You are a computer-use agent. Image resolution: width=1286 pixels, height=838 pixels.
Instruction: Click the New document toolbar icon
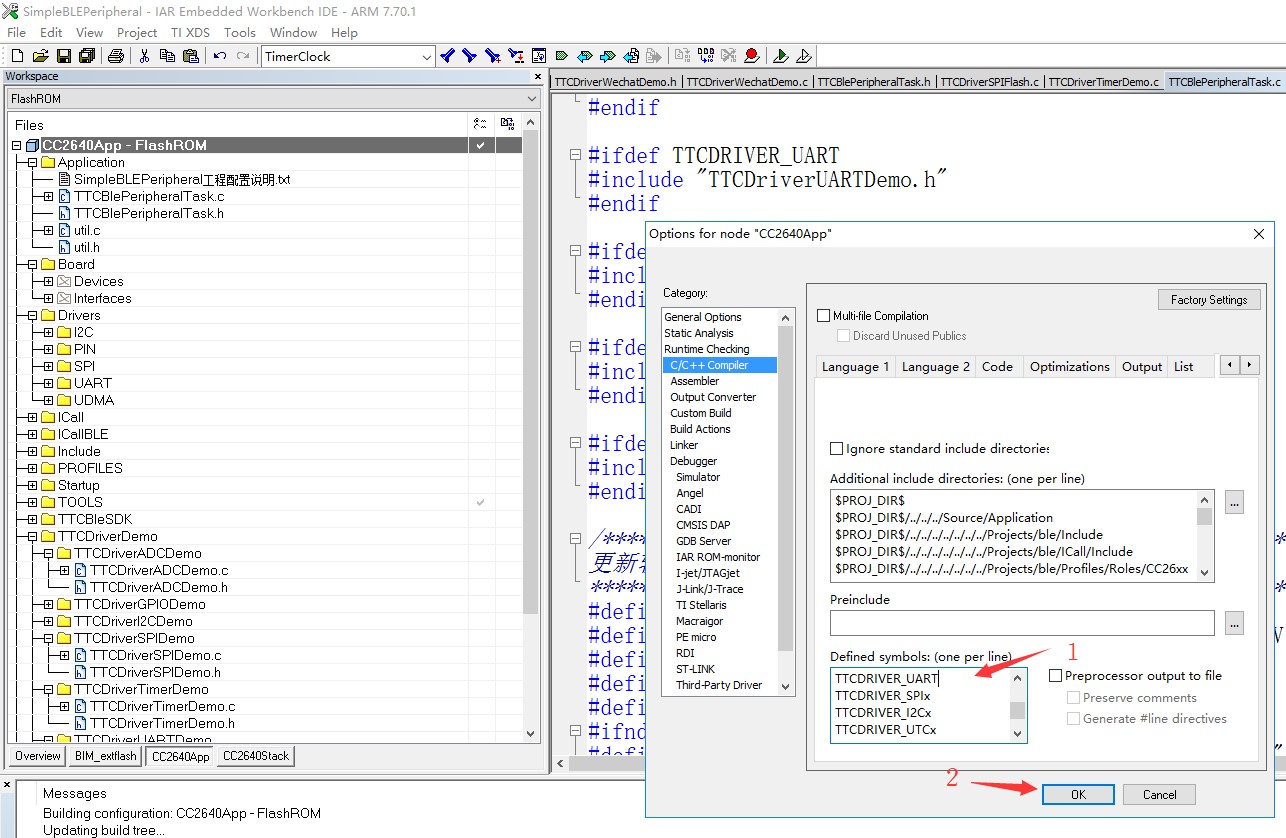pyautogui.click(x=17, y=56)
